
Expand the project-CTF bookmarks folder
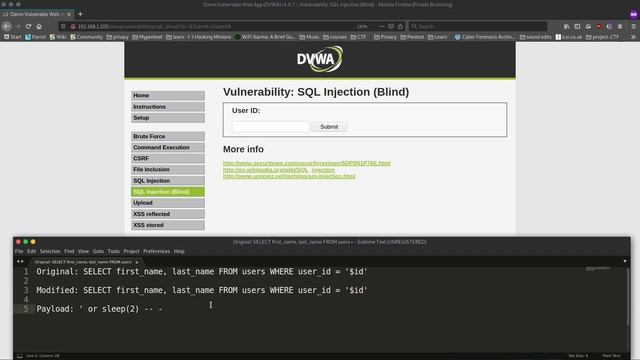point(602,37)
